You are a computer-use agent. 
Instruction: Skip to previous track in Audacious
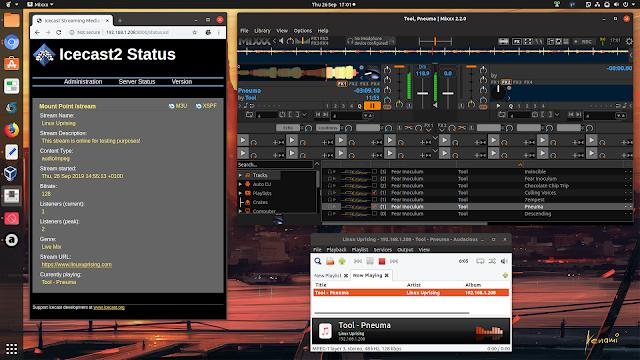click(358, 261)
